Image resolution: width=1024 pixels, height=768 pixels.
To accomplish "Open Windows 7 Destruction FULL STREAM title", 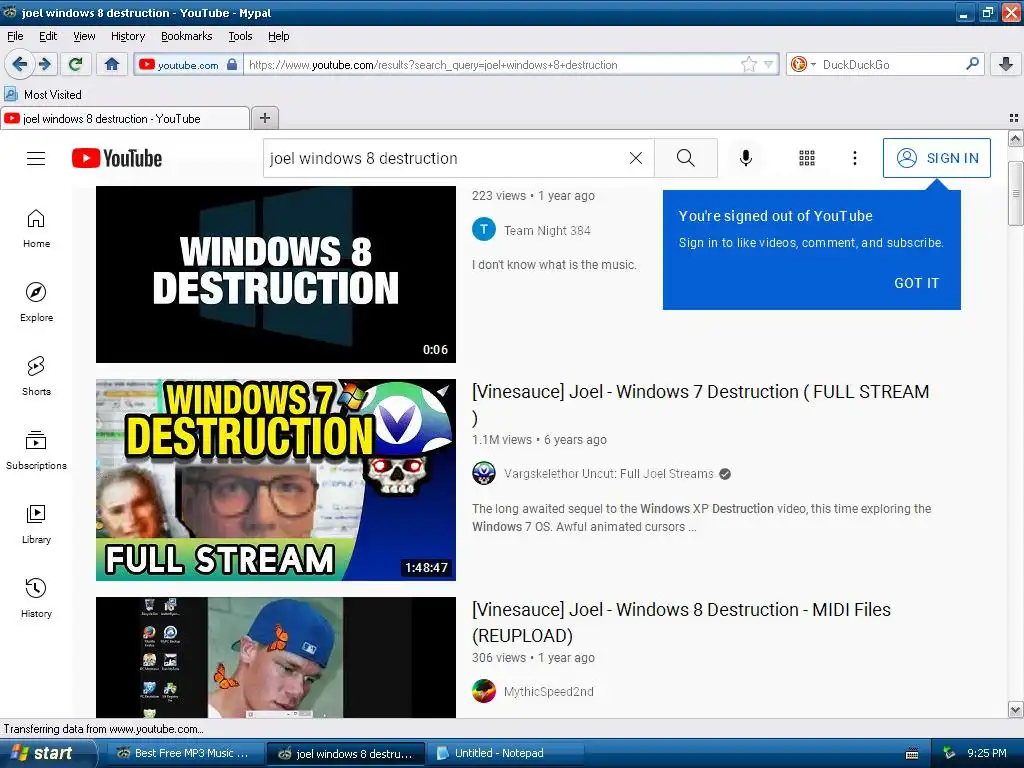I will pyautogui.click(x=700, y=404).
